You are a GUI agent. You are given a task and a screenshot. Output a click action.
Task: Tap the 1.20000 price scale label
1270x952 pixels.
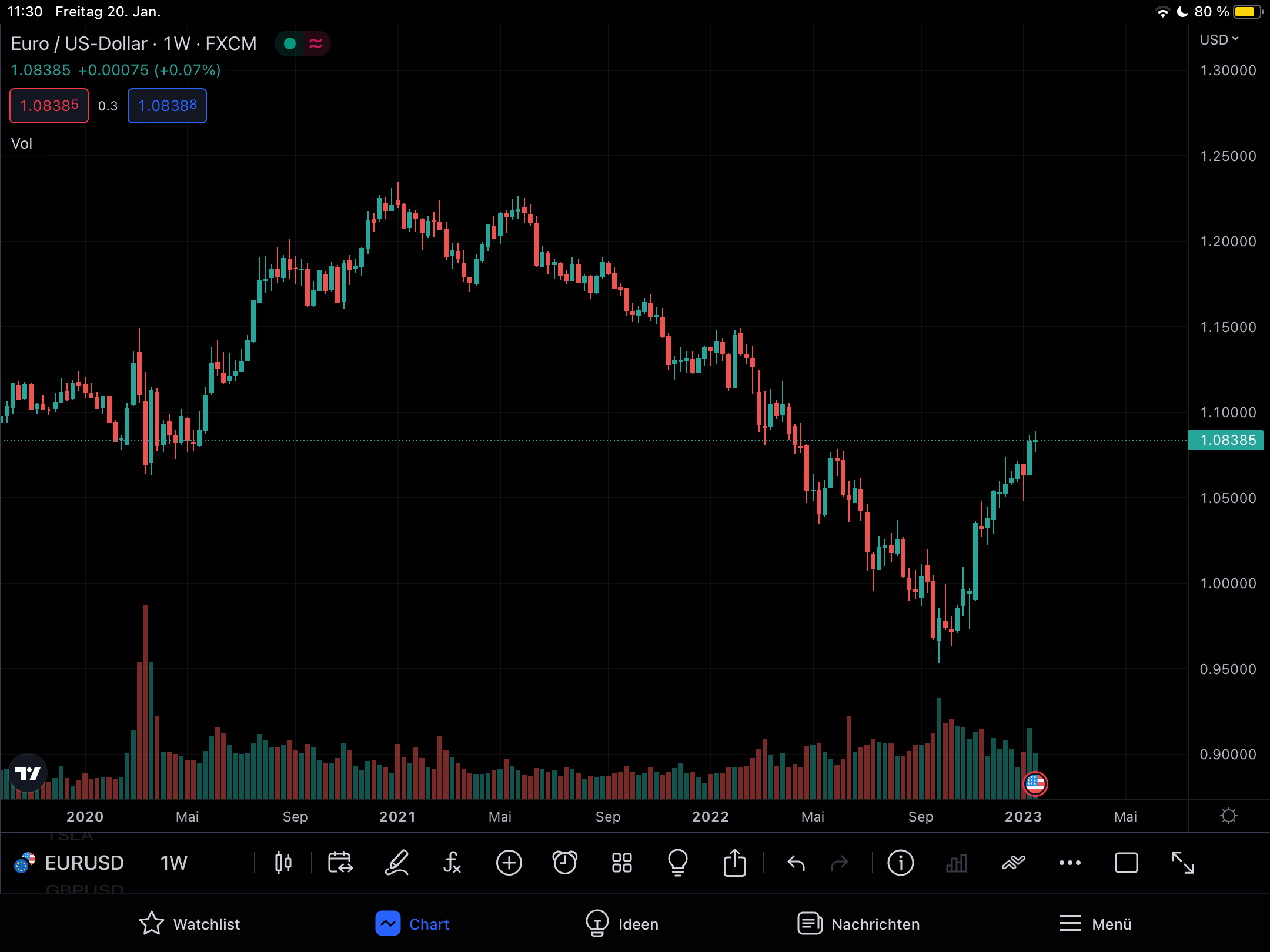1228,242
